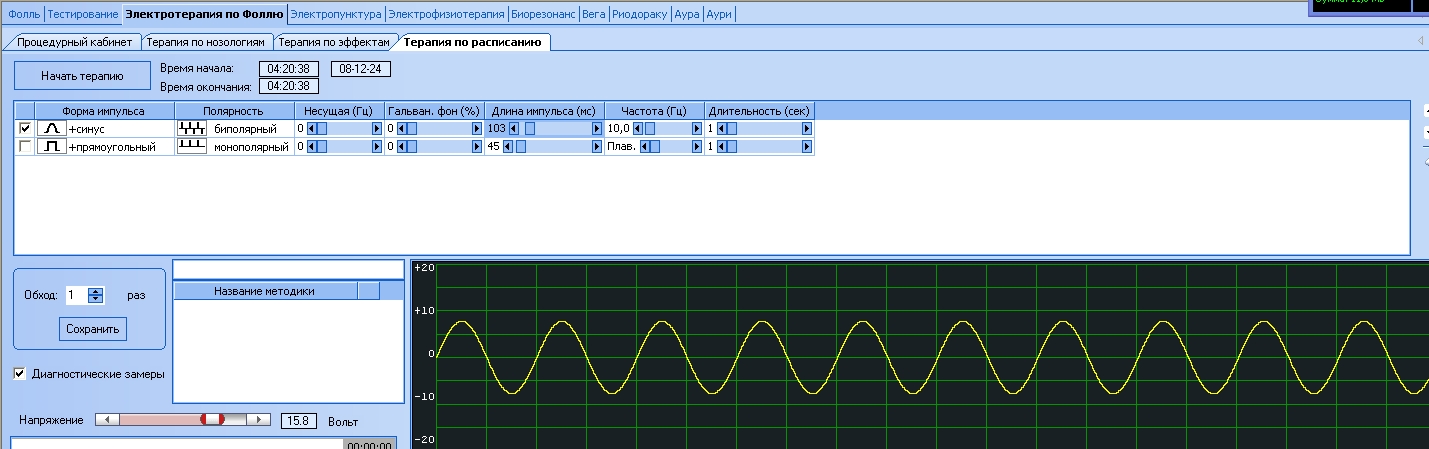Screen dimensions: 1429x449
Task: Click the Частота (Гц) column header
Action: point(655,110)
